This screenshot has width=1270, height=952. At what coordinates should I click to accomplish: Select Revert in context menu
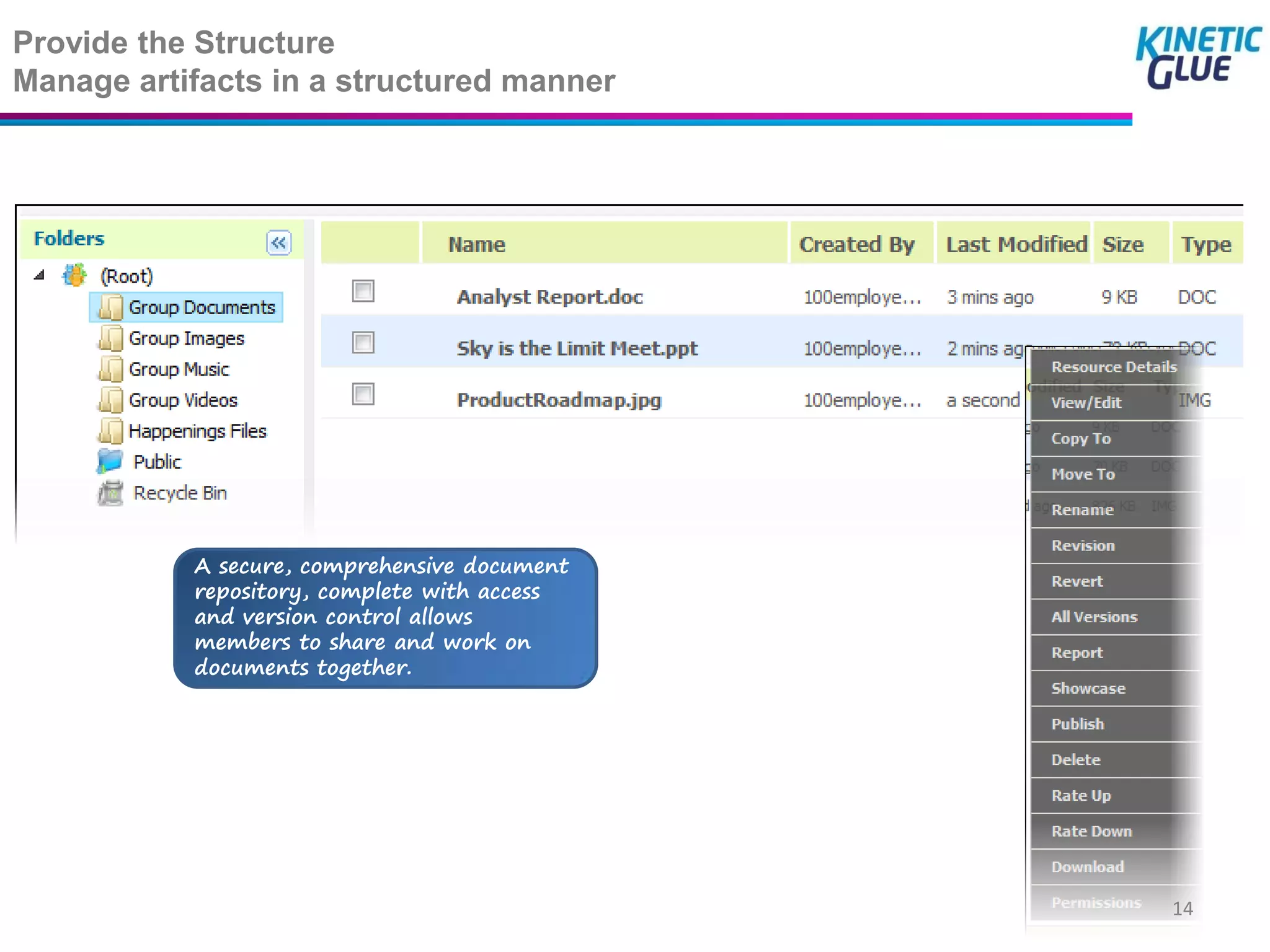point(1115,581)
